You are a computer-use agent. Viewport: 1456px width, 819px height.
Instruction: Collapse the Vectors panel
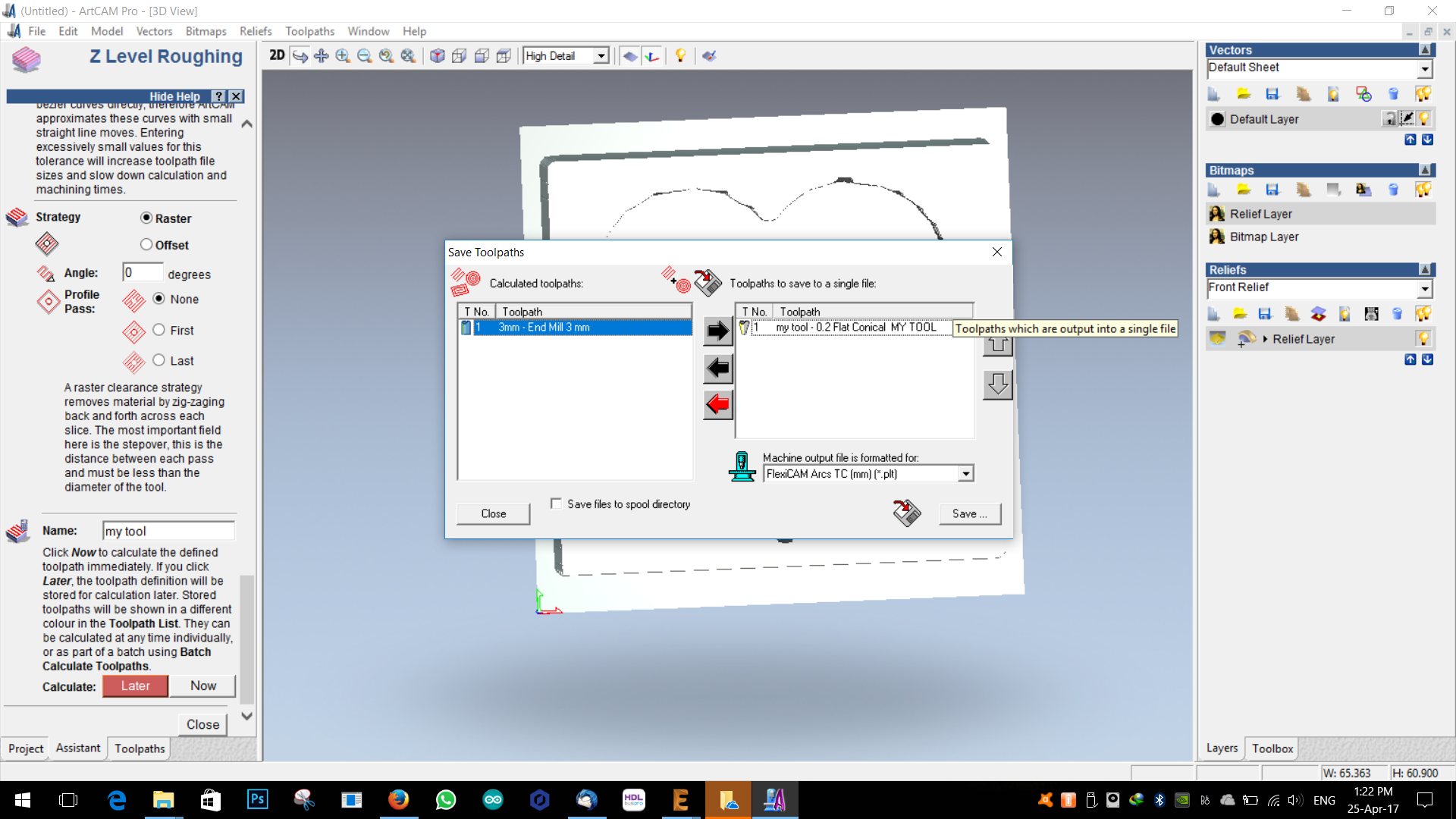pyautogui.click(x=1425, y=50)
